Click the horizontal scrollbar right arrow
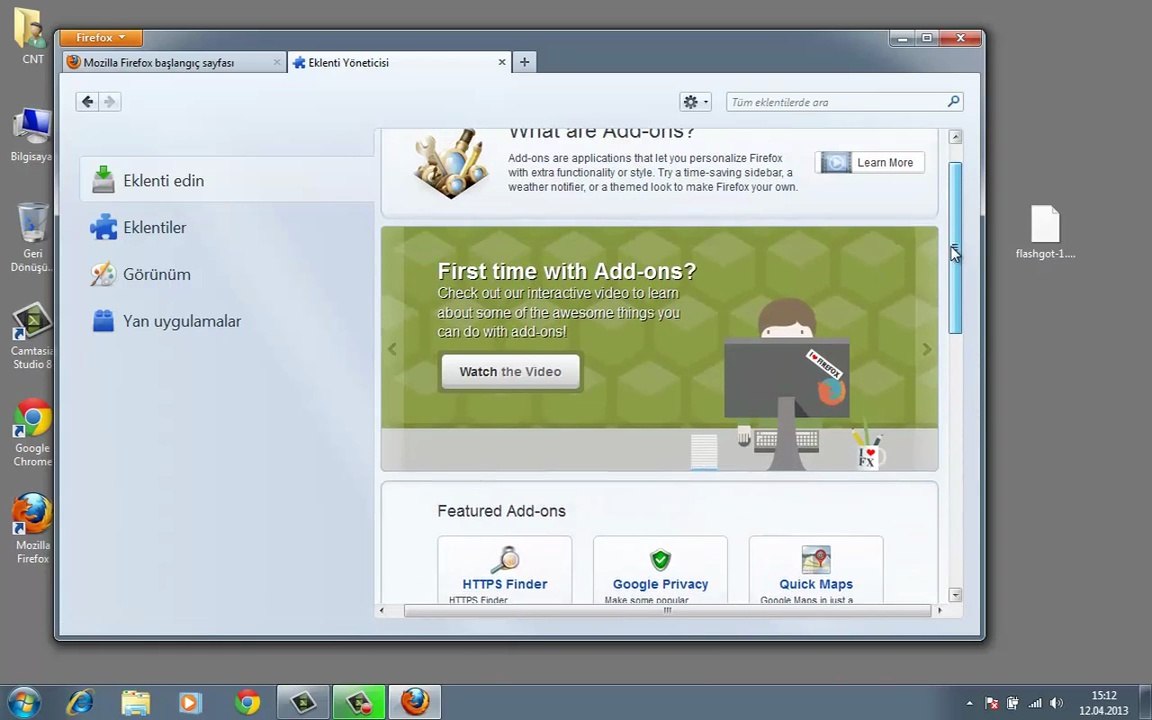The image size is (1152, 720). 940,611
